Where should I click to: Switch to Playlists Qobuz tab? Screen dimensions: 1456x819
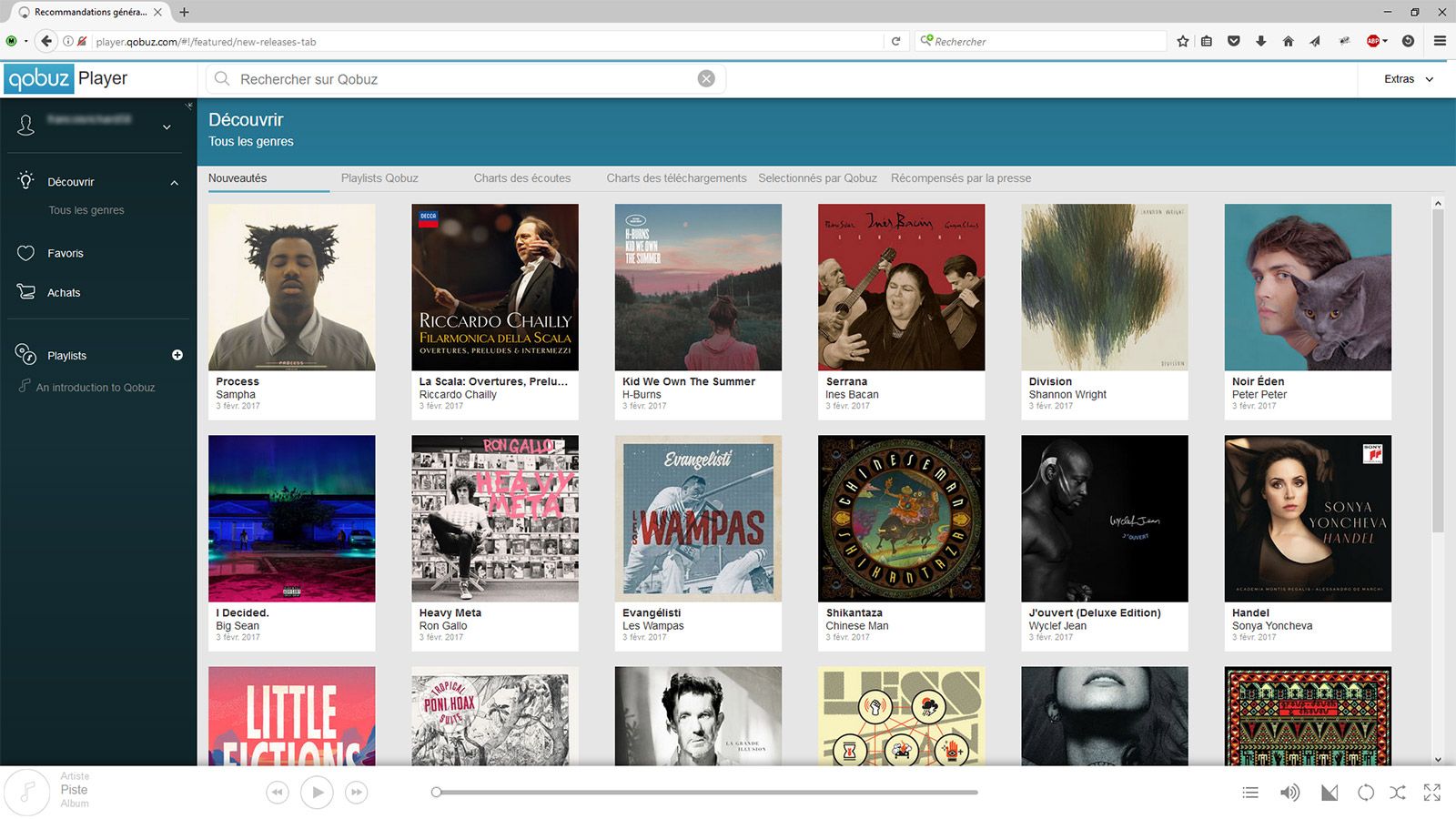pos(379,178)
